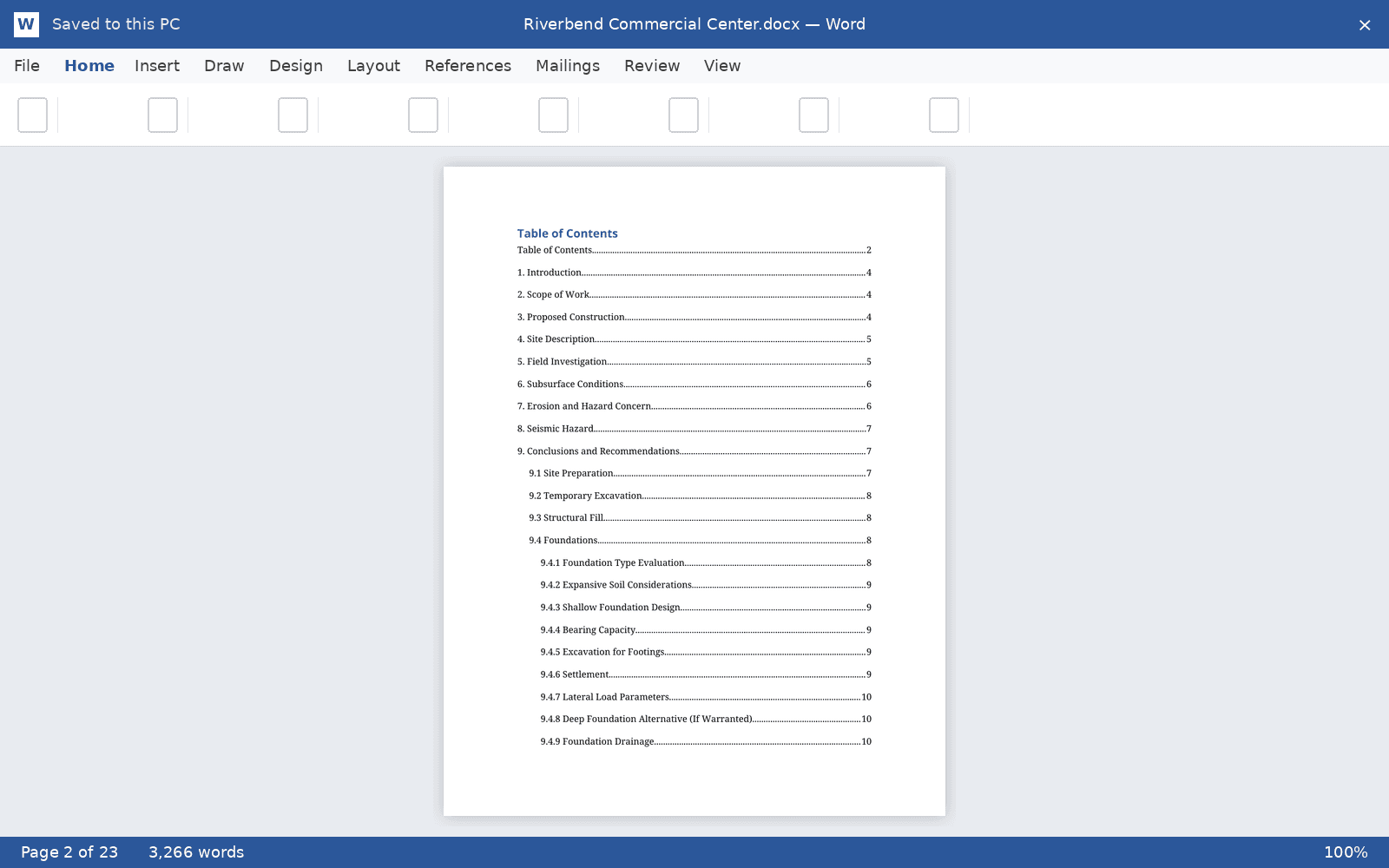Screen dimensions: 1389x868
Task: Click the 100% zoom level indicator
Action: coord(1346,852)
